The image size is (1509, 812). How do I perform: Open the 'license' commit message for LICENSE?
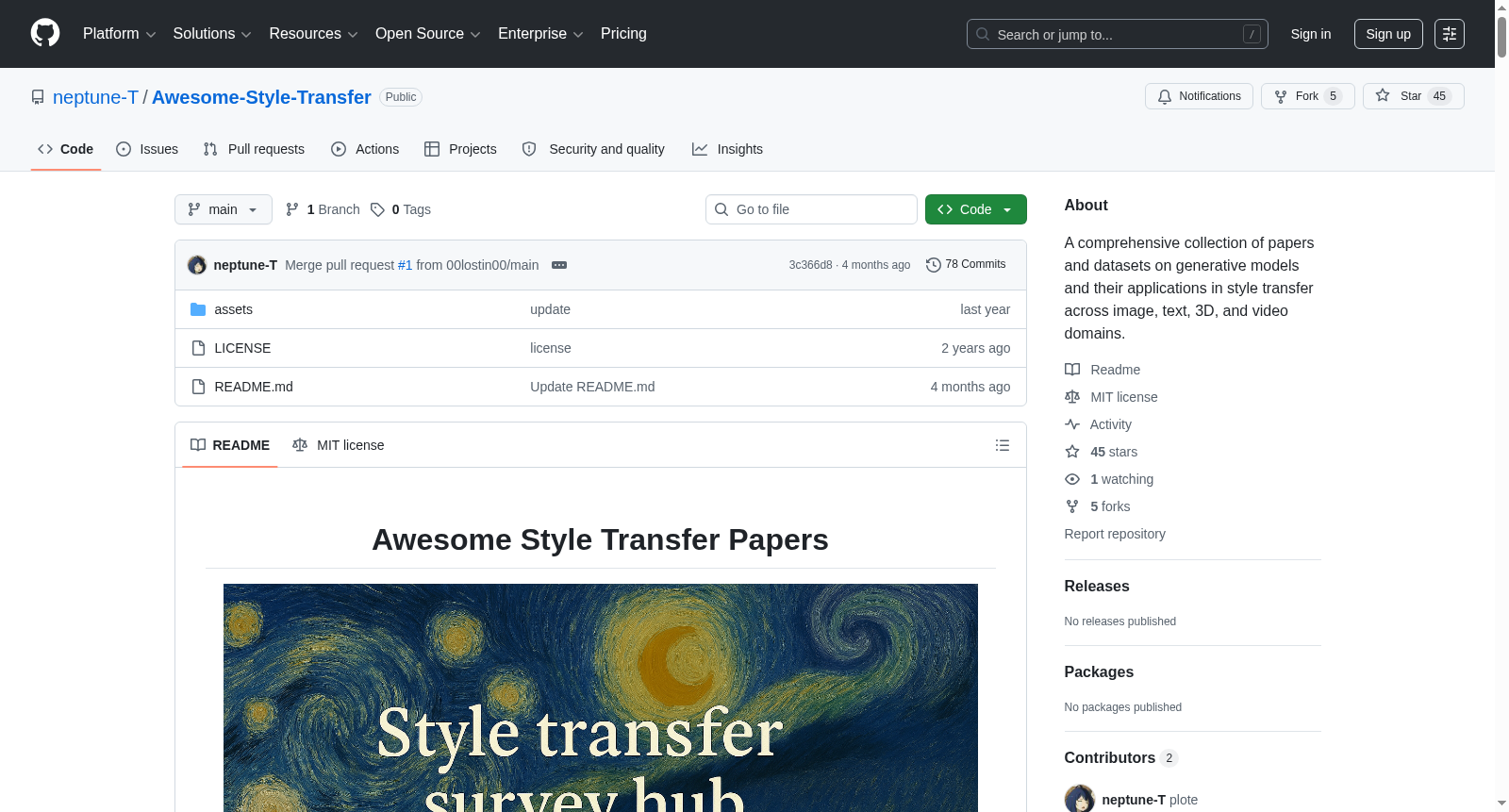[x=551, y=348]
